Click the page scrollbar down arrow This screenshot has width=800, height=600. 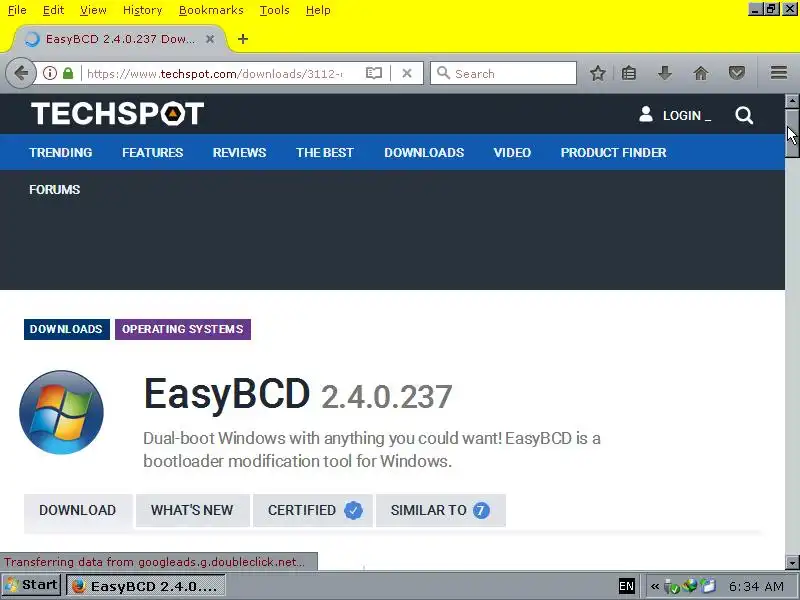tap(792, 563)
